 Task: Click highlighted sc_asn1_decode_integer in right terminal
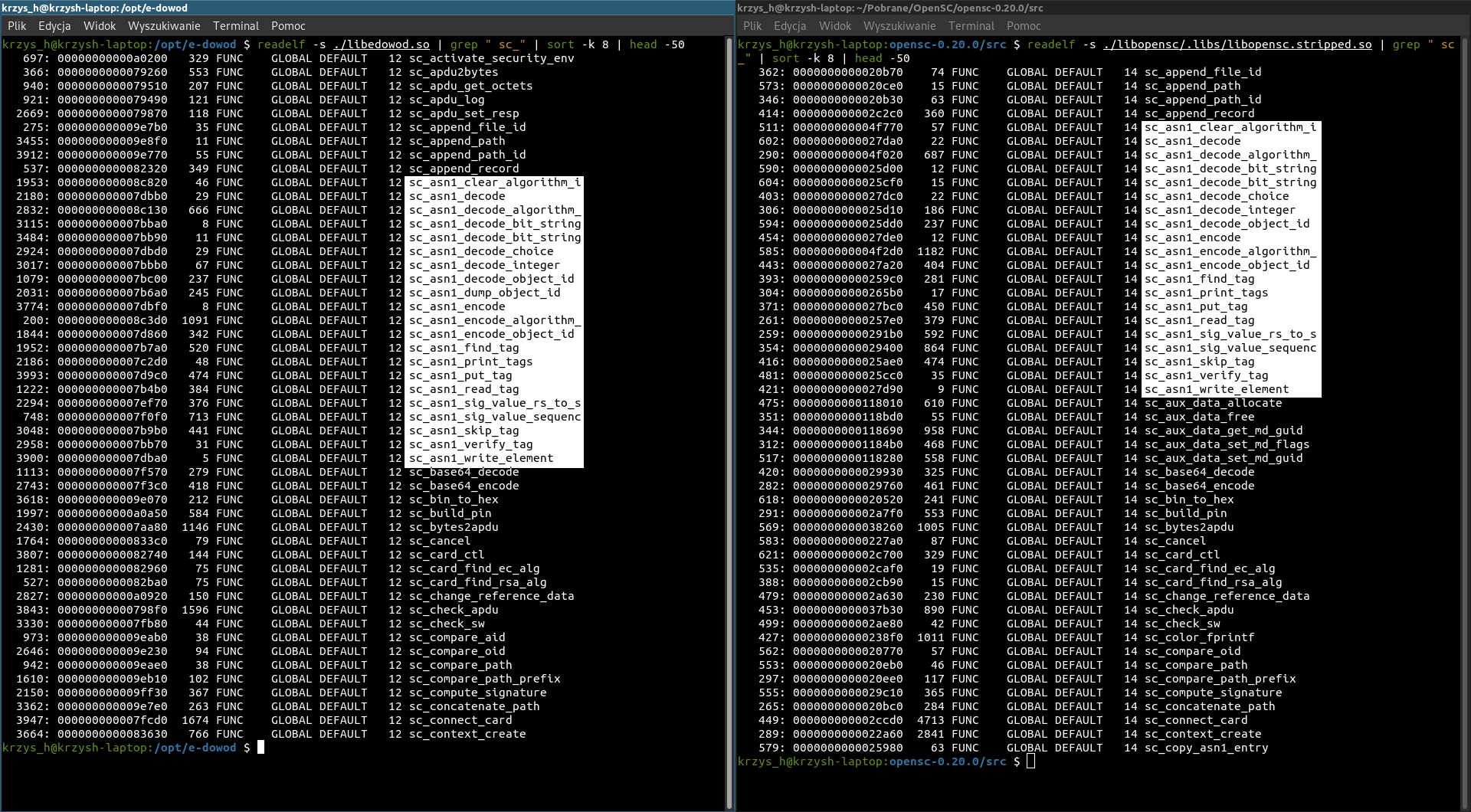[x=1220, y=210]
